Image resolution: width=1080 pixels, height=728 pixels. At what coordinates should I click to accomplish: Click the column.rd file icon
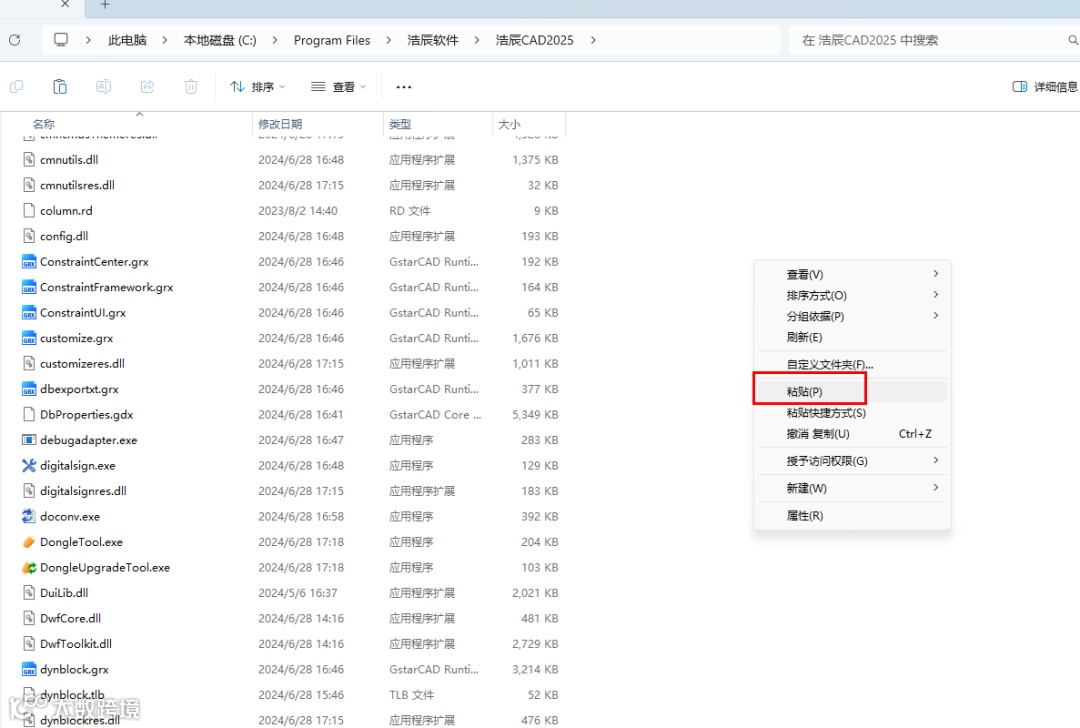29,211
